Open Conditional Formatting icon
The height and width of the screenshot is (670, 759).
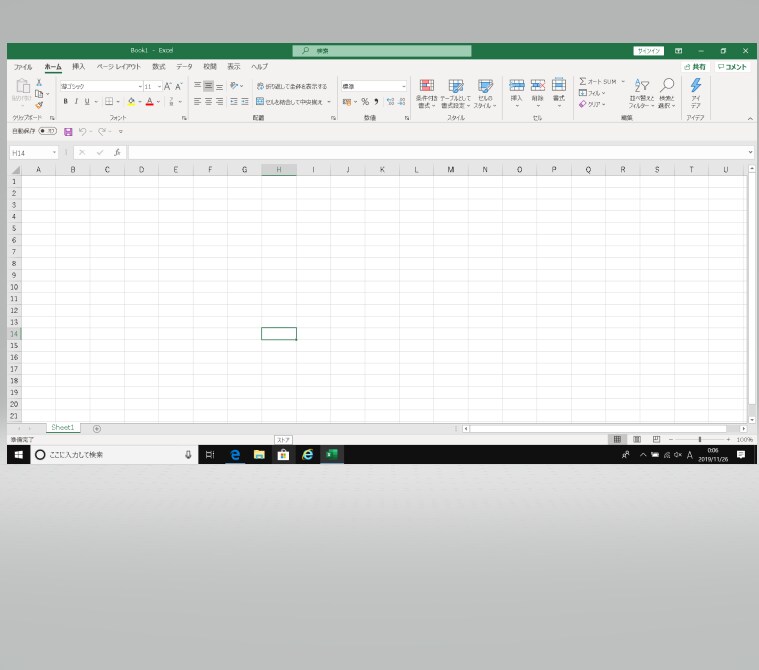point(426,86)
